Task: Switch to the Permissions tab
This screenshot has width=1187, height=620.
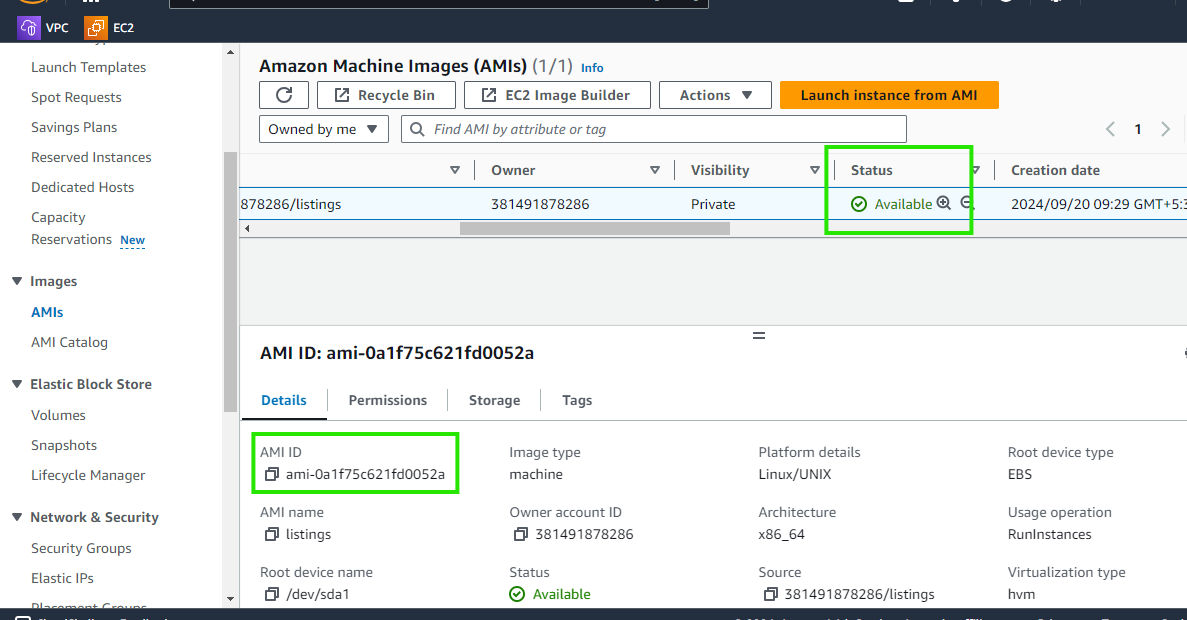Action: 387,400
